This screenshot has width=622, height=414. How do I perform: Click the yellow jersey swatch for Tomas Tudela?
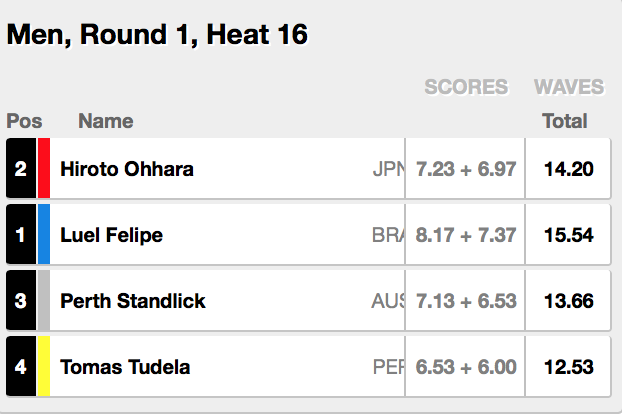click(x=44, y=367)
